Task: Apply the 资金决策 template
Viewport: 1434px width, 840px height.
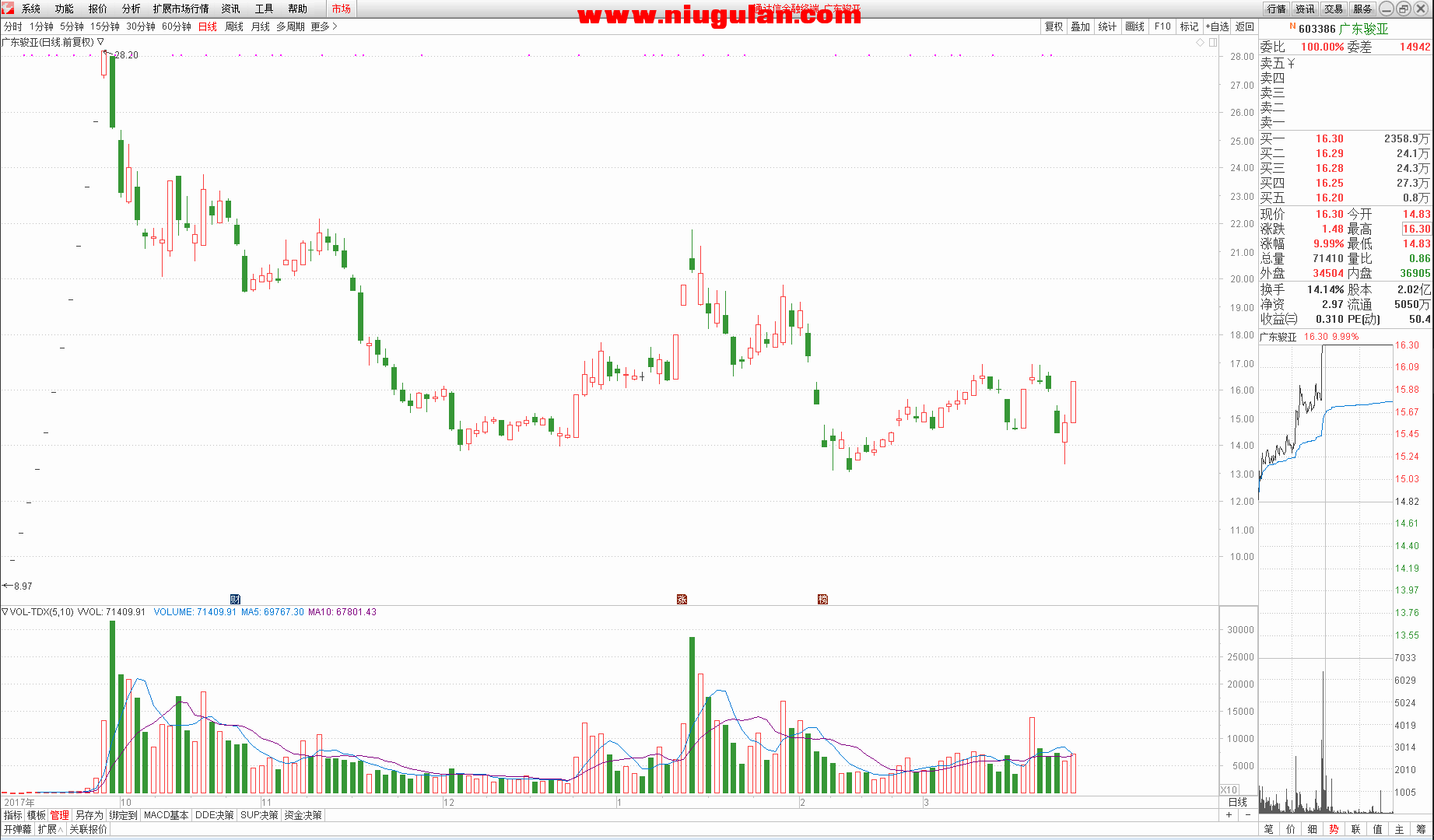Action: pos(303,815)
